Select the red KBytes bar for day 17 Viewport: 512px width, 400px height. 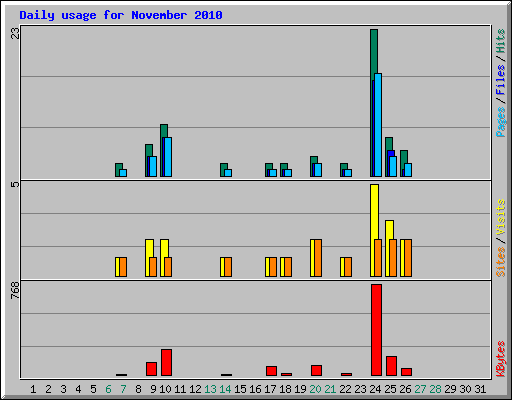click(271, 371)
